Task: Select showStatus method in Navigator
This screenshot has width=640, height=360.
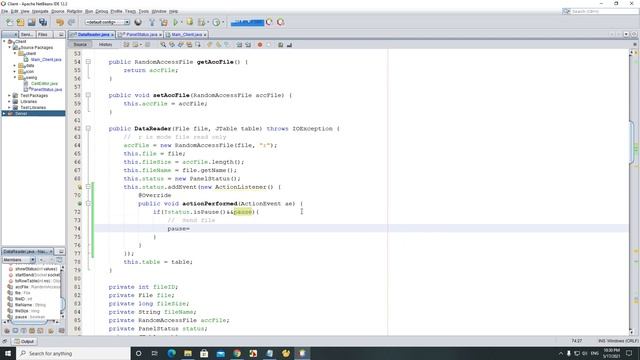Action: 36,269
